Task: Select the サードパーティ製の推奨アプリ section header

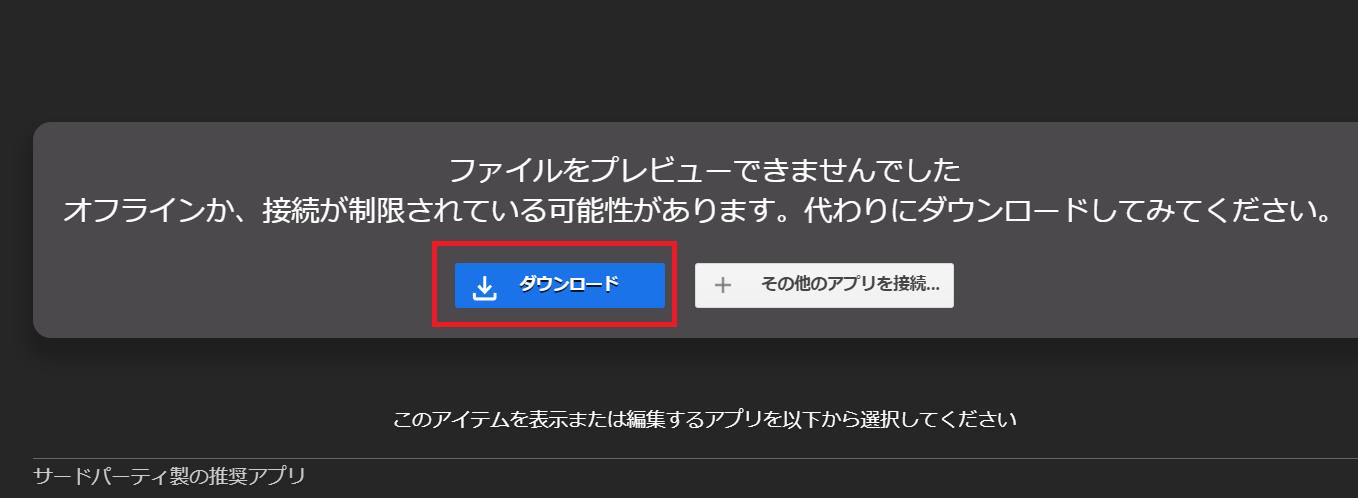Action: (x=168, y=475)
